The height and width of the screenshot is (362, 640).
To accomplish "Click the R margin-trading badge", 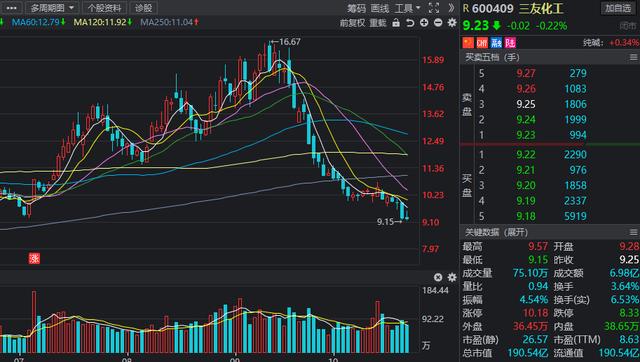I will pos(466,8).
